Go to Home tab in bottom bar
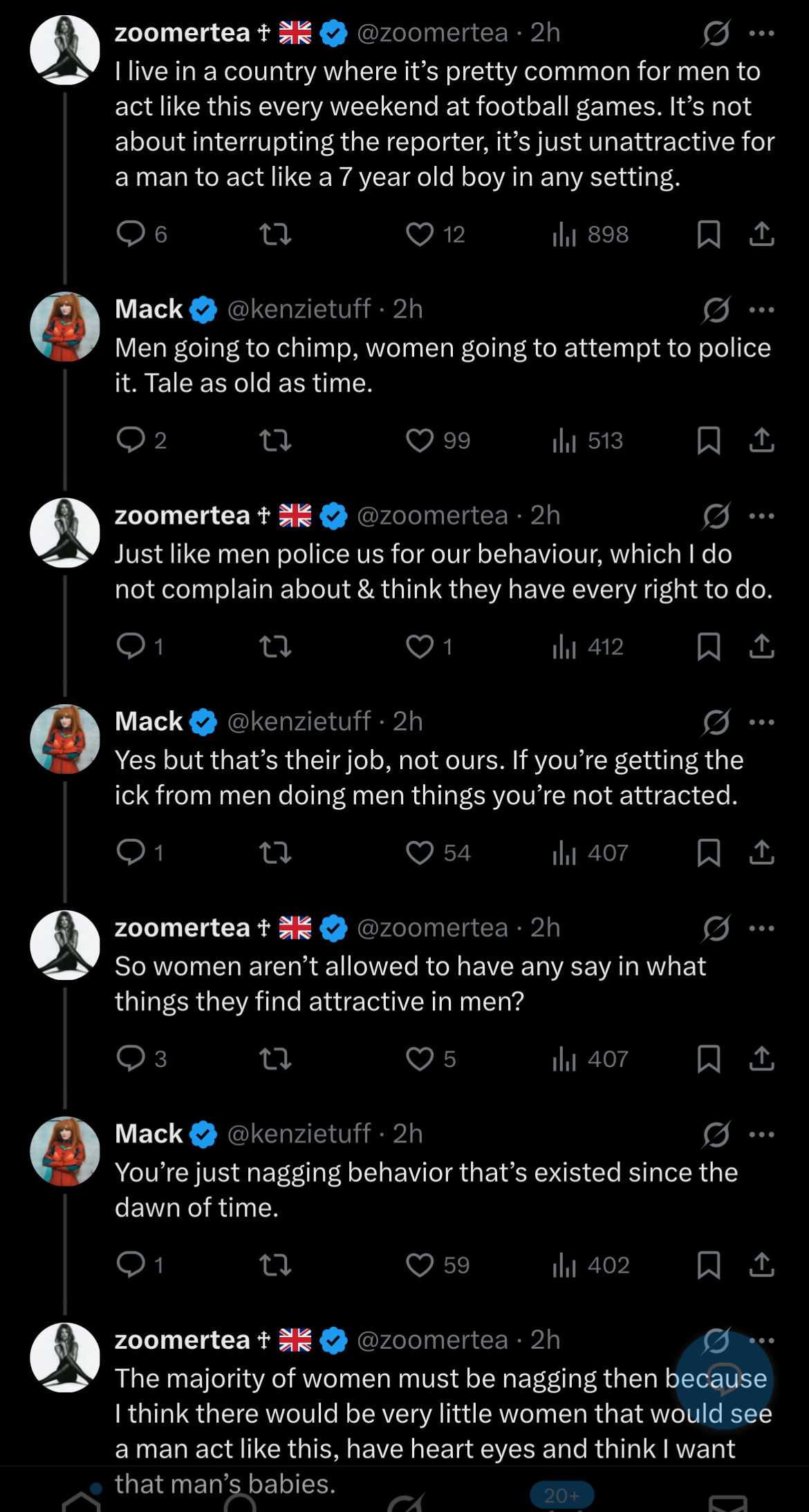The height and width of the screenshot is (1512, 809). click(82, 1500)
